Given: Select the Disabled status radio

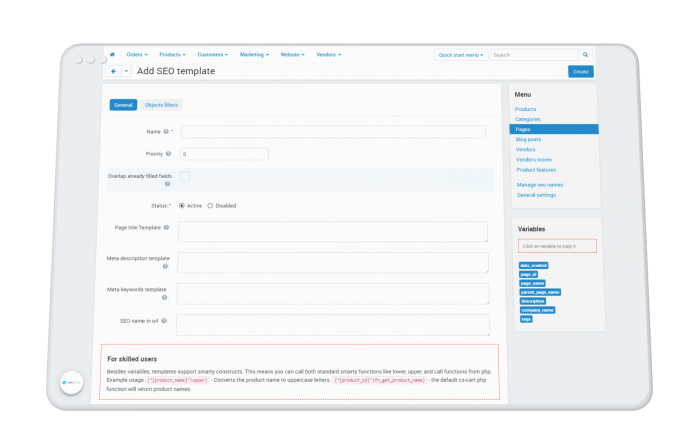Looking at the screenshot, I should (210, 206).
